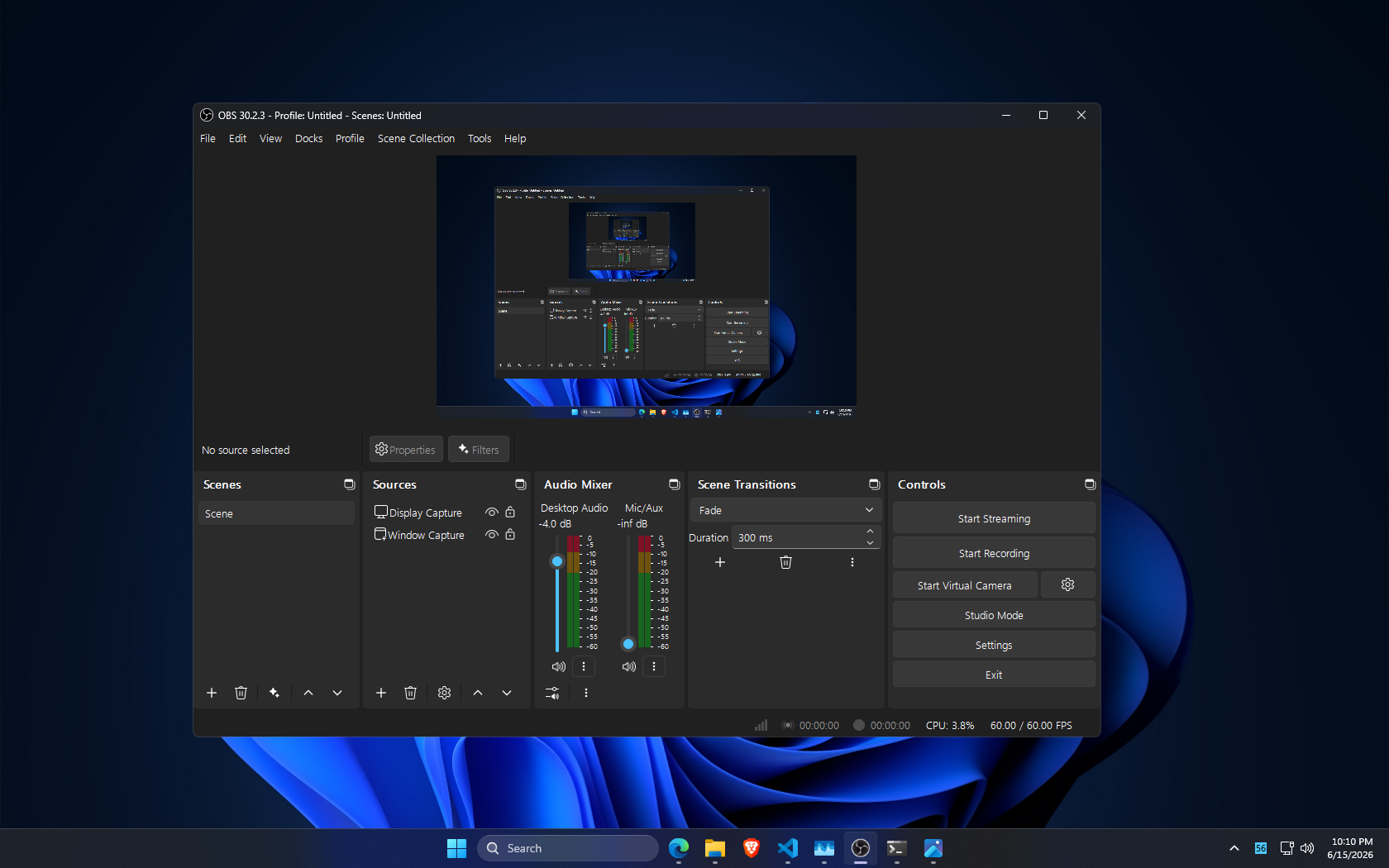Click the preview canvas
This screenshot has width=1389, height=868.
pyautogui.click(x=647, y=286)
